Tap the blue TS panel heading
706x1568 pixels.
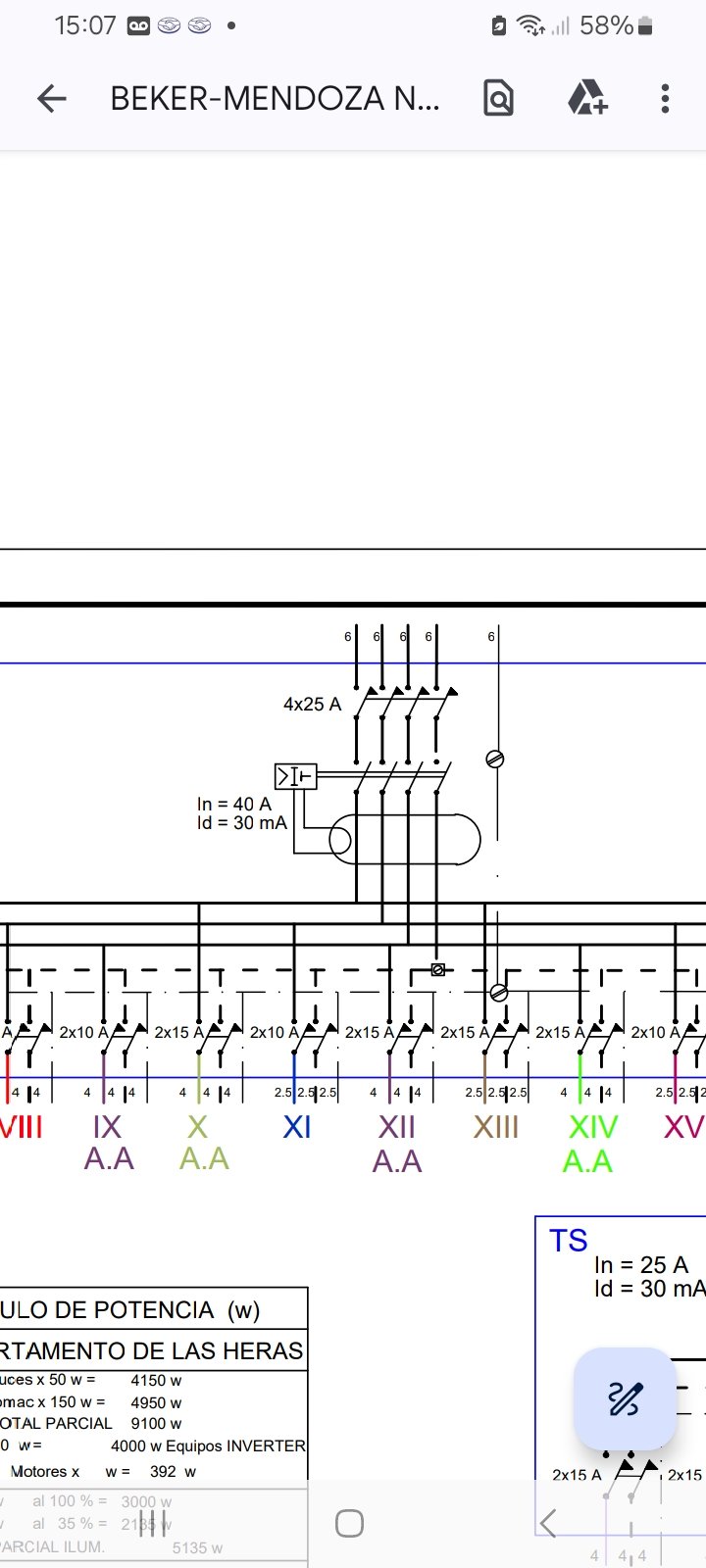pos(568,1241)
